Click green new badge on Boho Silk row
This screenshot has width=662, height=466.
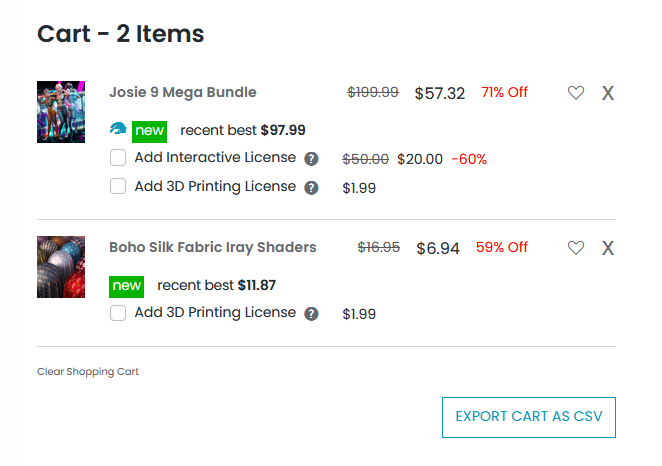point(127,286)
